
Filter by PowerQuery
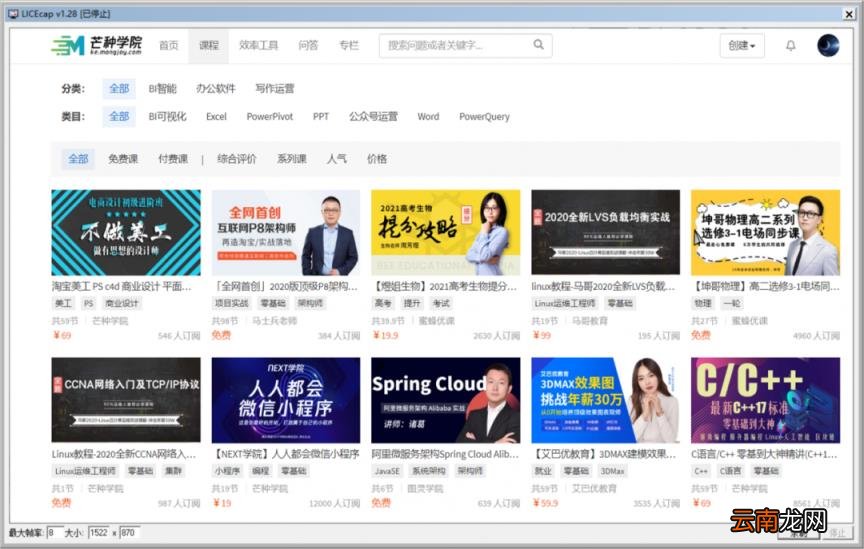(484, 116)
